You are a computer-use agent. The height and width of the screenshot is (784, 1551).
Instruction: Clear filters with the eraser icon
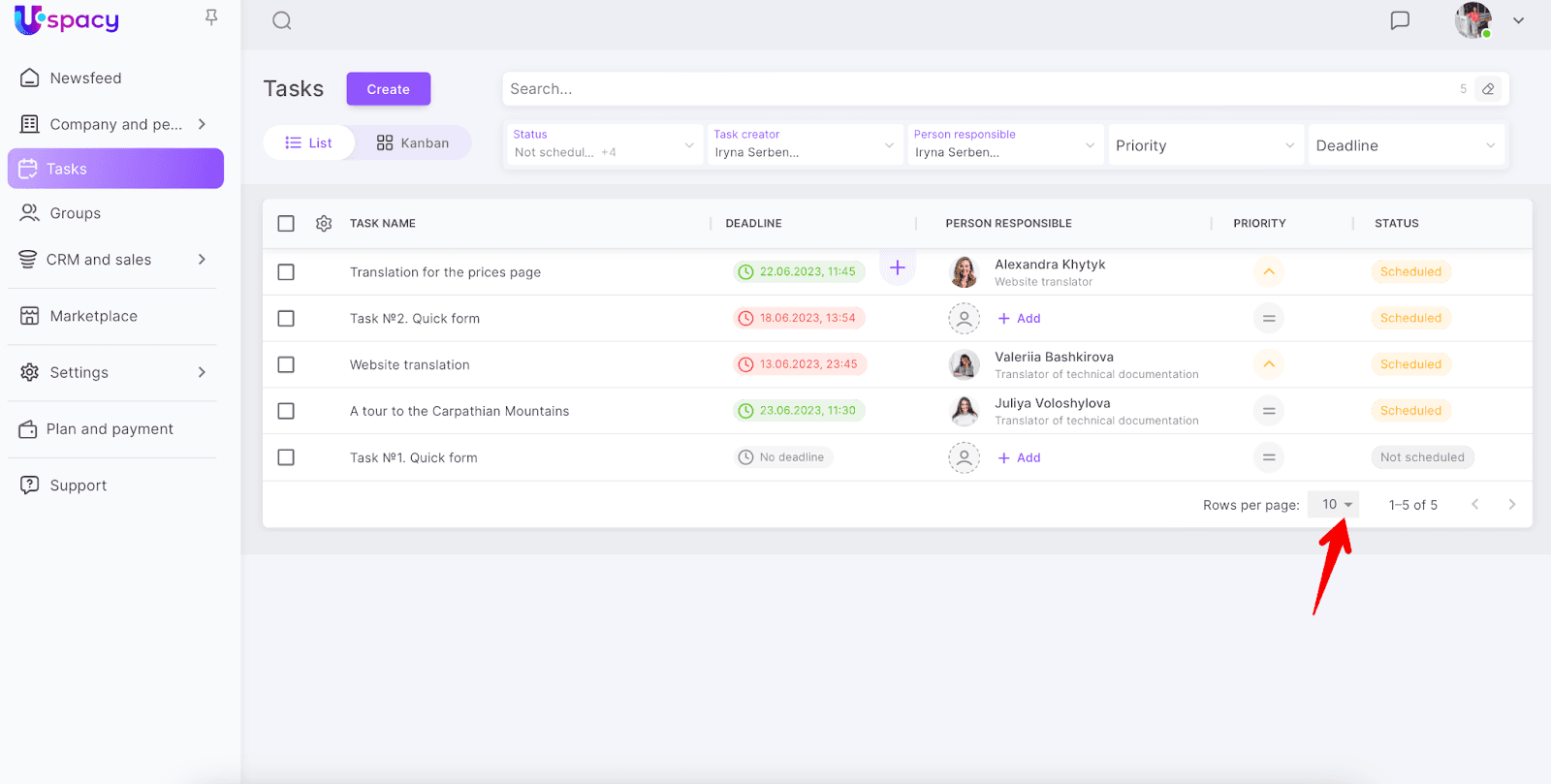point(1488,89)
